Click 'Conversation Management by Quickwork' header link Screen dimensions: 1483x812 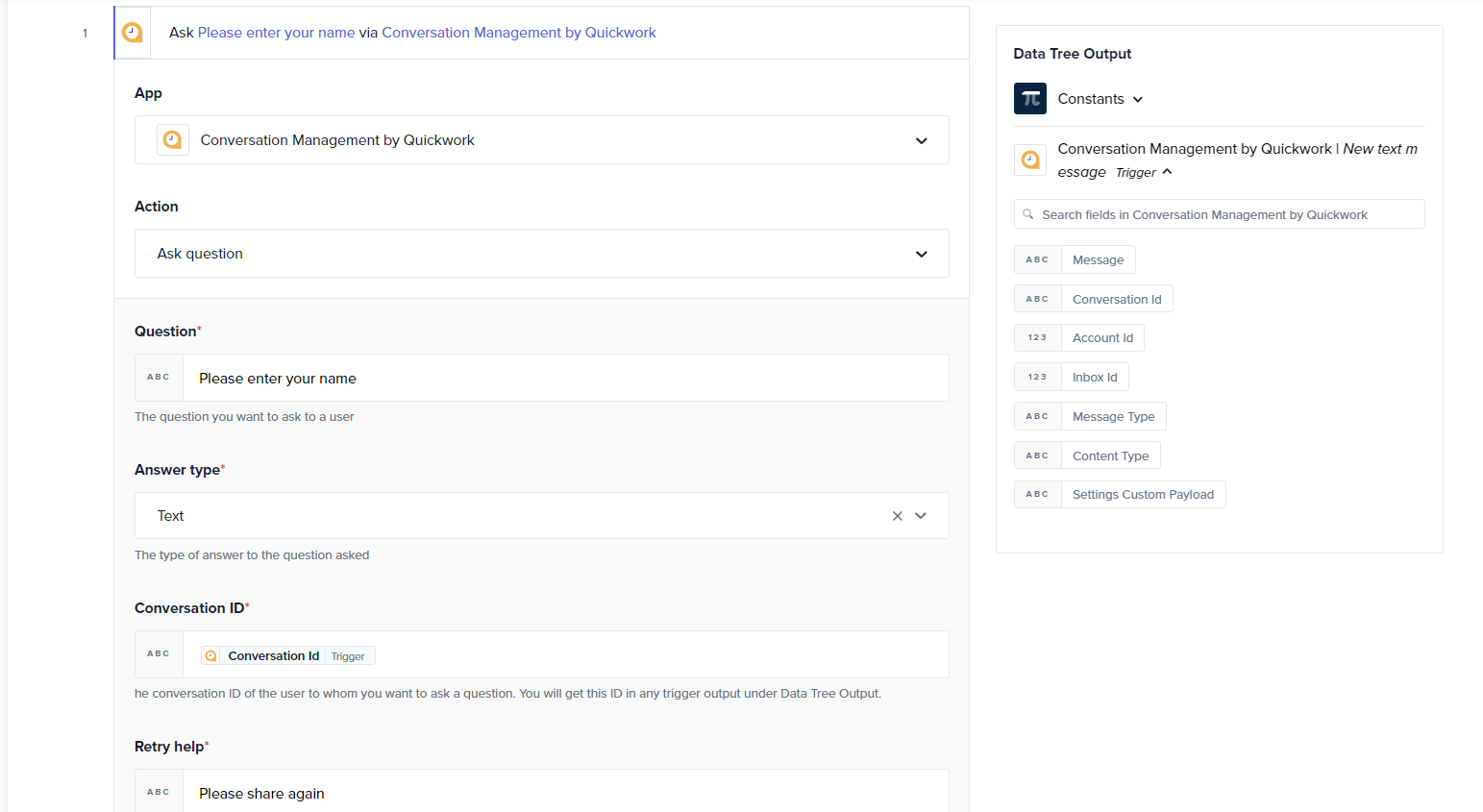coord(519,33)
